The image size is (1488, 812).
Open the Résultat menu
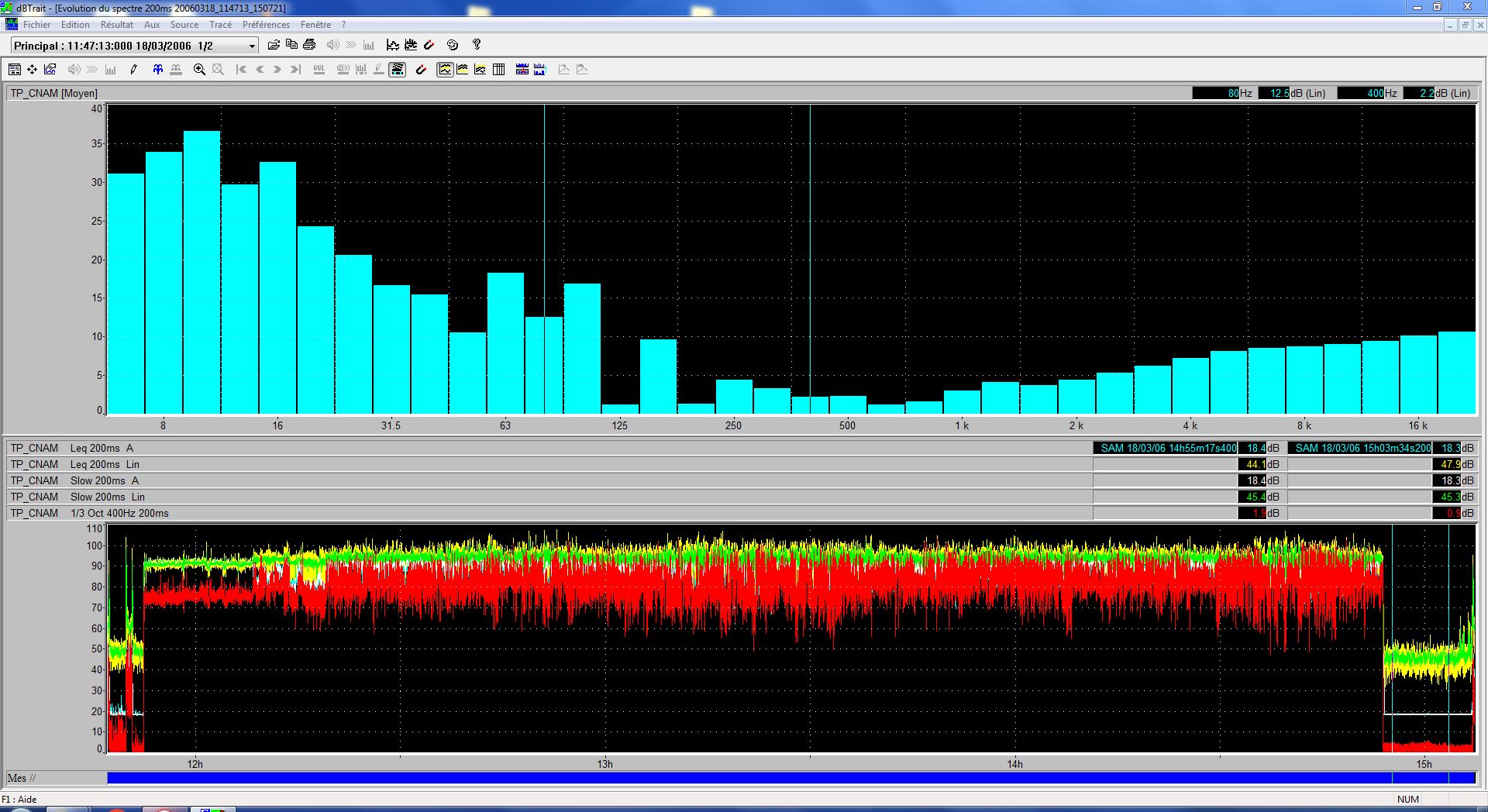click(x=117, y=25)
